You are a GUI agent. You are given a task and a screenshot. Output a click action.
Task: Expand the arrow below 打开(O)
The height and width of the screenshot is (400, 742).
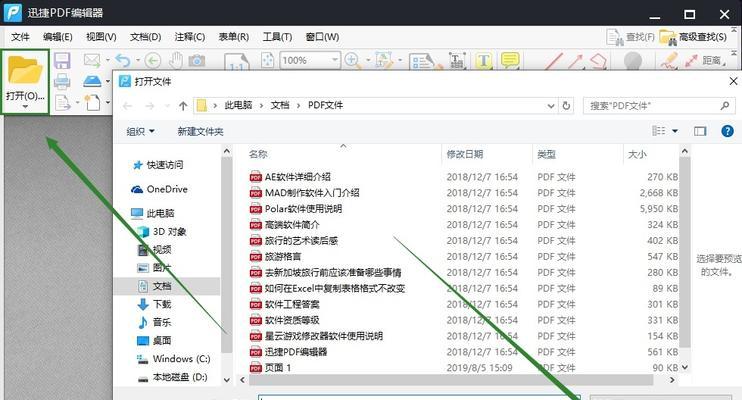(25, 107)
